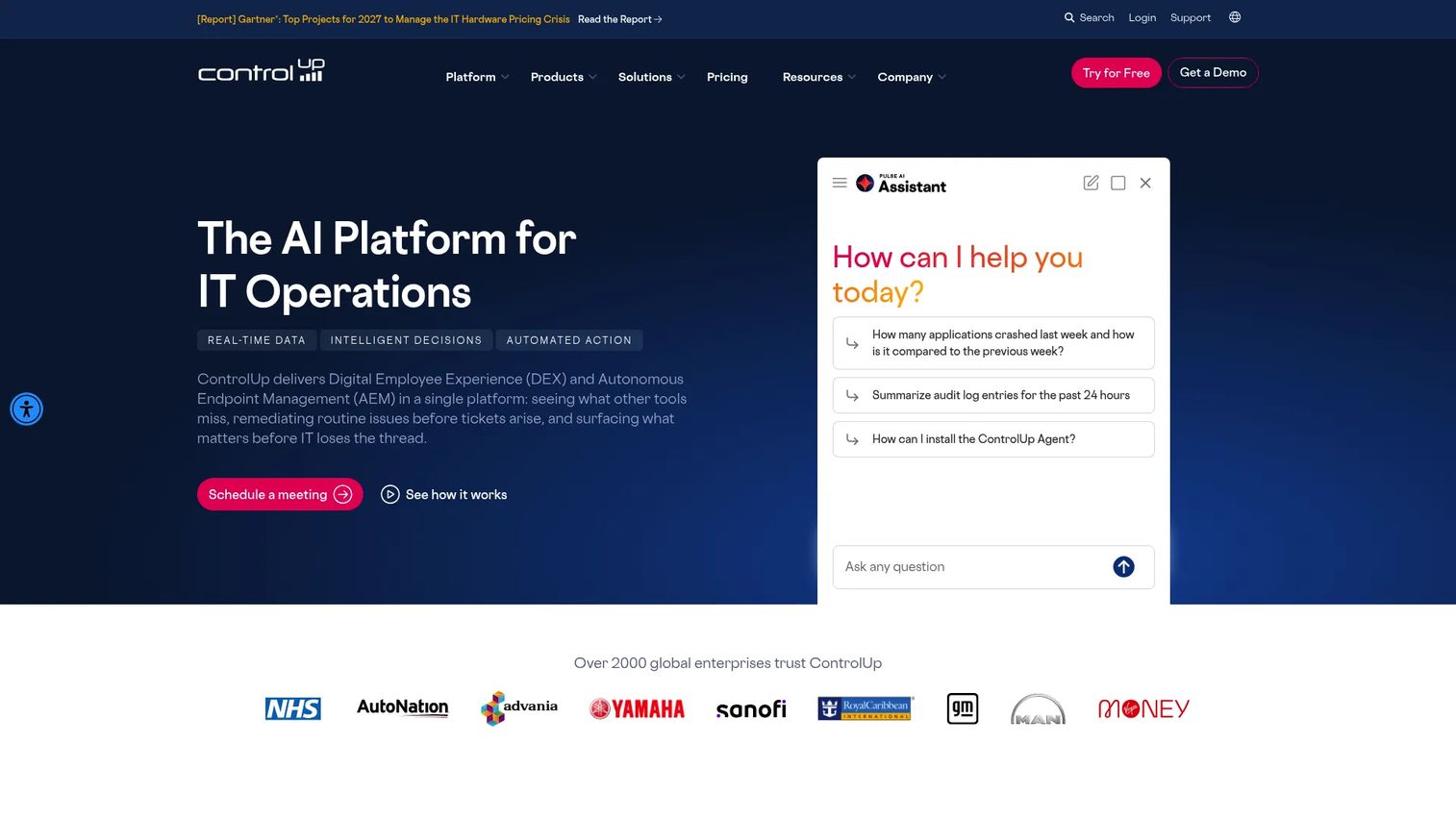Send the question with the arrow button
1456x818 pixels.
tap(1123, 567)
